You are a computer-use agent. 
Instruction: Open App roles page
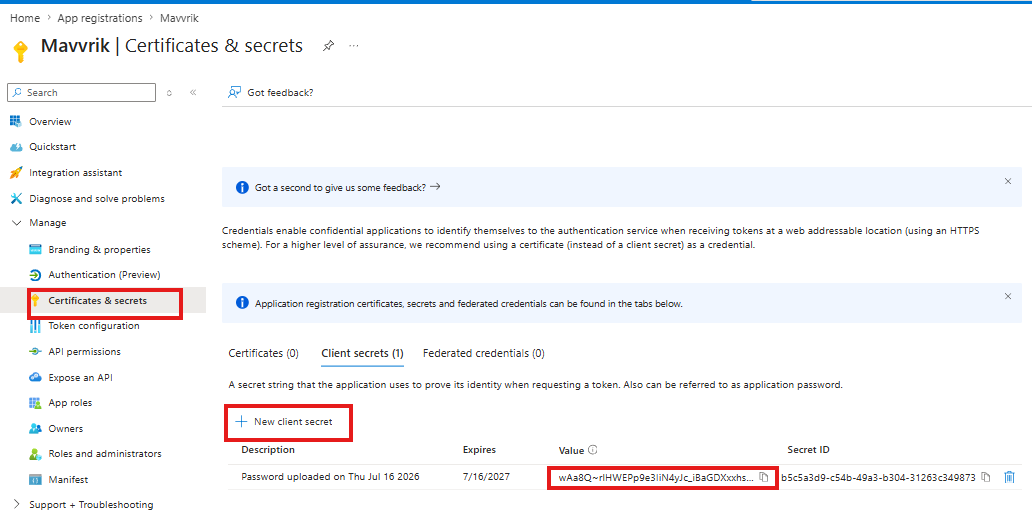pos(70,403)
